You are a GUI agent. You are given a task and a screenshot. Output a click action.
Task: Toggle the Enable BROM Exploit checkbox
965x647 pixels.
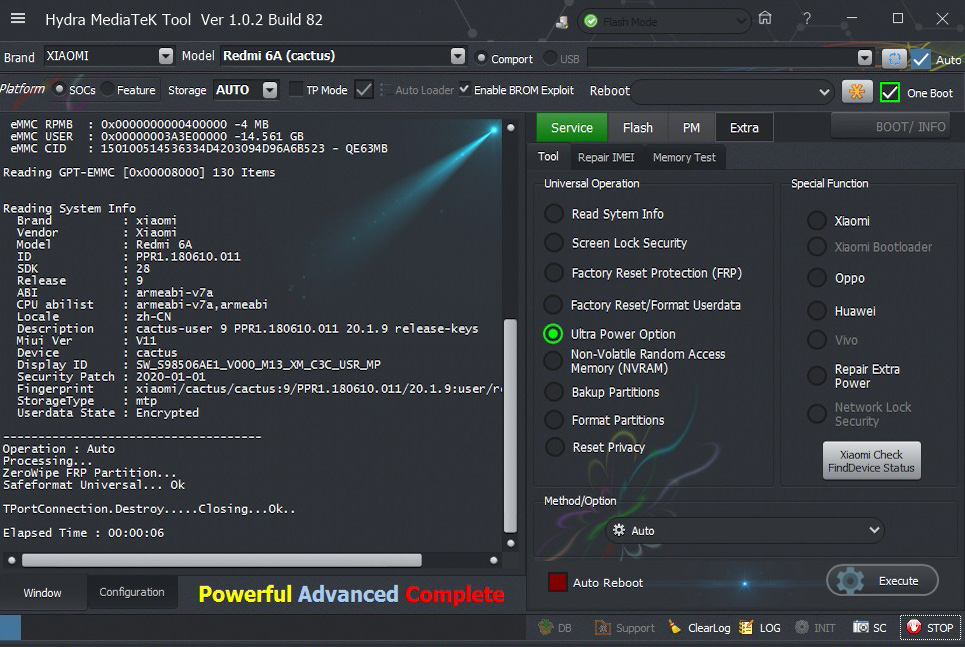(x=464, y=90)
